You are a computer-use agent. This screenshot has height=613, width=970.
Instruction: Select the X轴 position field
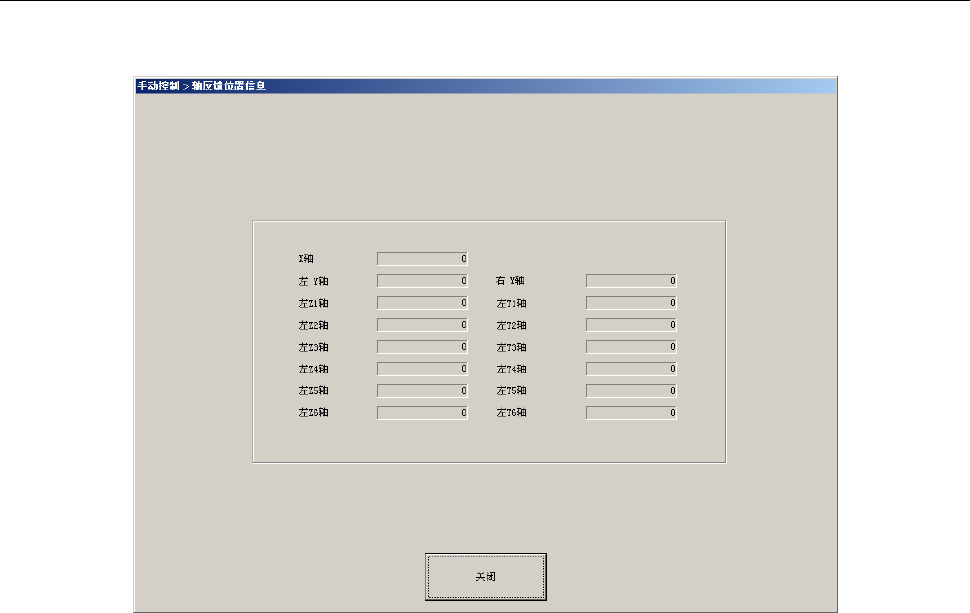tap(423, 259)
